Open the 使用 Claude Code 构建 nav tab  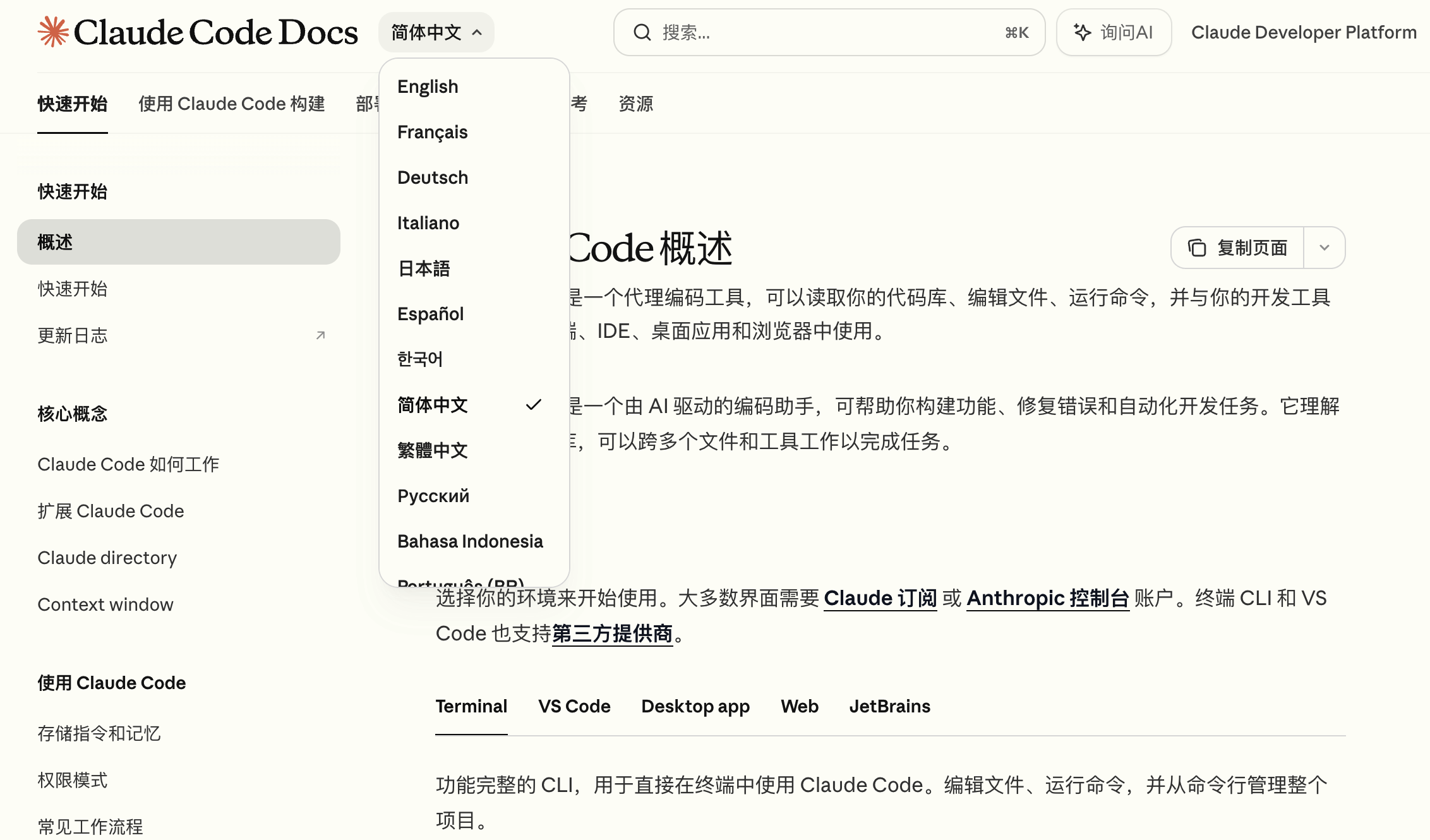(231, 104)
